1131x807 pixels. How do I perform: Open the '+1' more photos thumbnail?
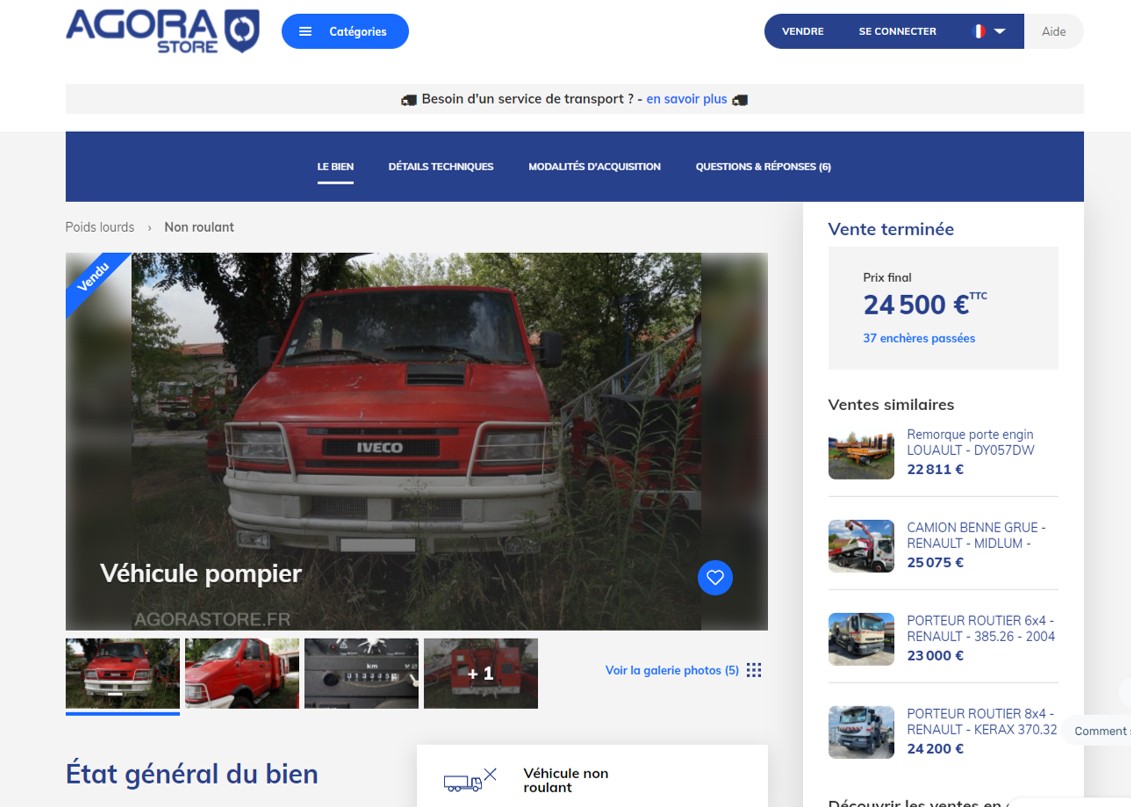(x=481, y=673)
